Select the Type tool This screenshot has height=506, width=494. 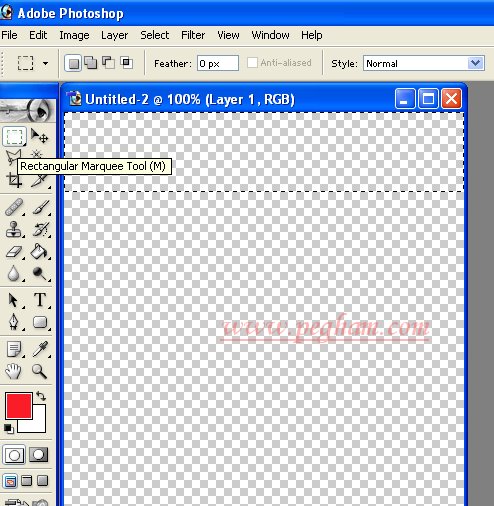pyautogui.click(x=40, y=299)
